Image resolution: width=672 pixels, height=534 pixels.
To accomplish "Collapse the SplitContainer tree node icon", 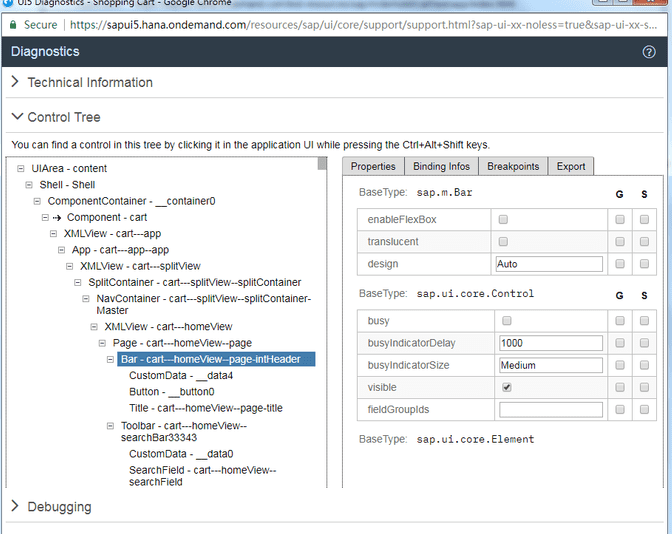I will click(x=79, y=283).
